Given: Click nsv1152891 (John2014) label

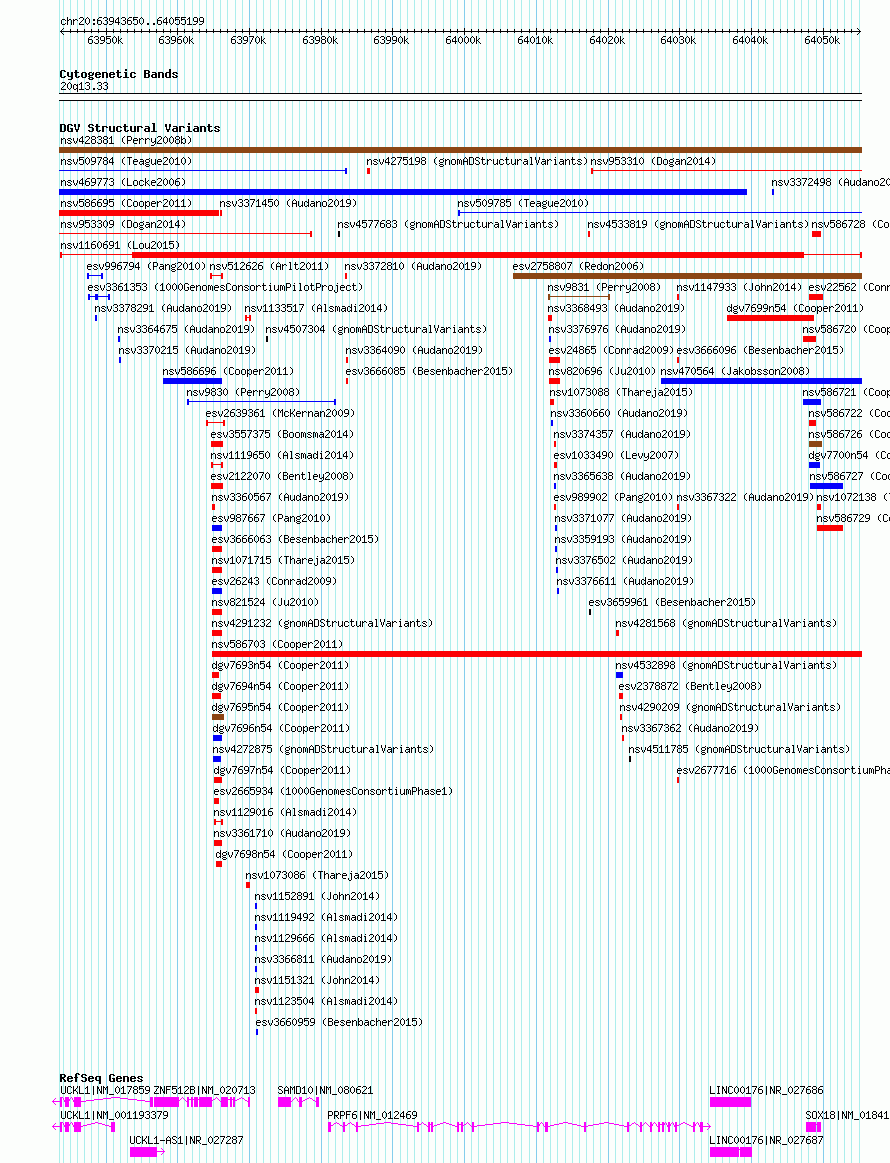Looking at the screenshot, I should [x=317, y=897].
